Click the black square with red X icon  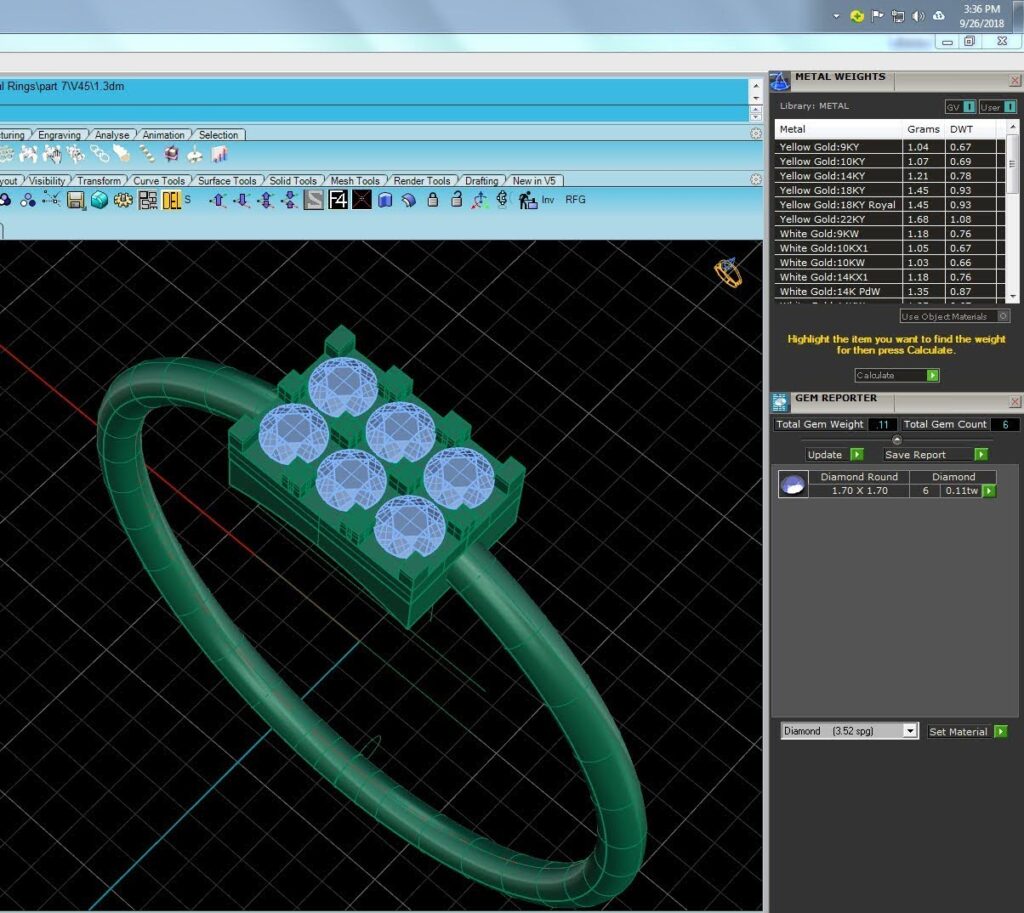tap(362, 200)
